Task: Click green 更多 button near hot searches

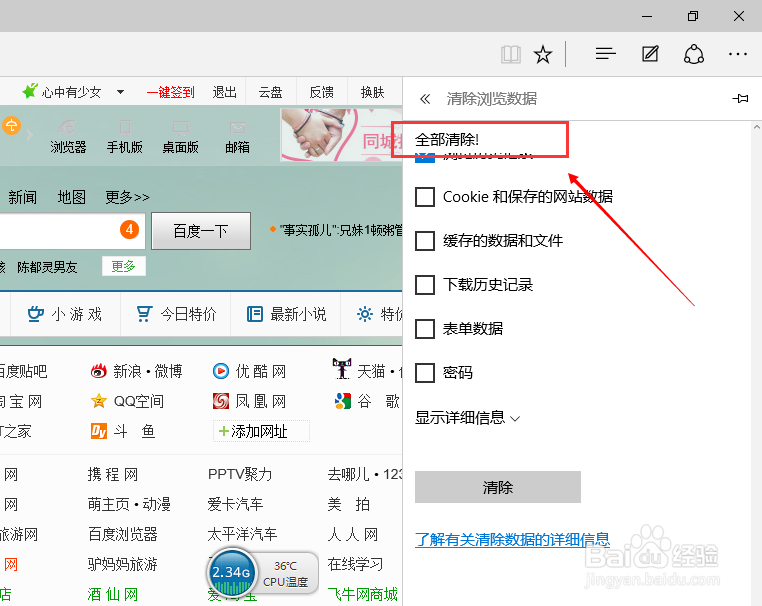Action: tap(123, 266)
